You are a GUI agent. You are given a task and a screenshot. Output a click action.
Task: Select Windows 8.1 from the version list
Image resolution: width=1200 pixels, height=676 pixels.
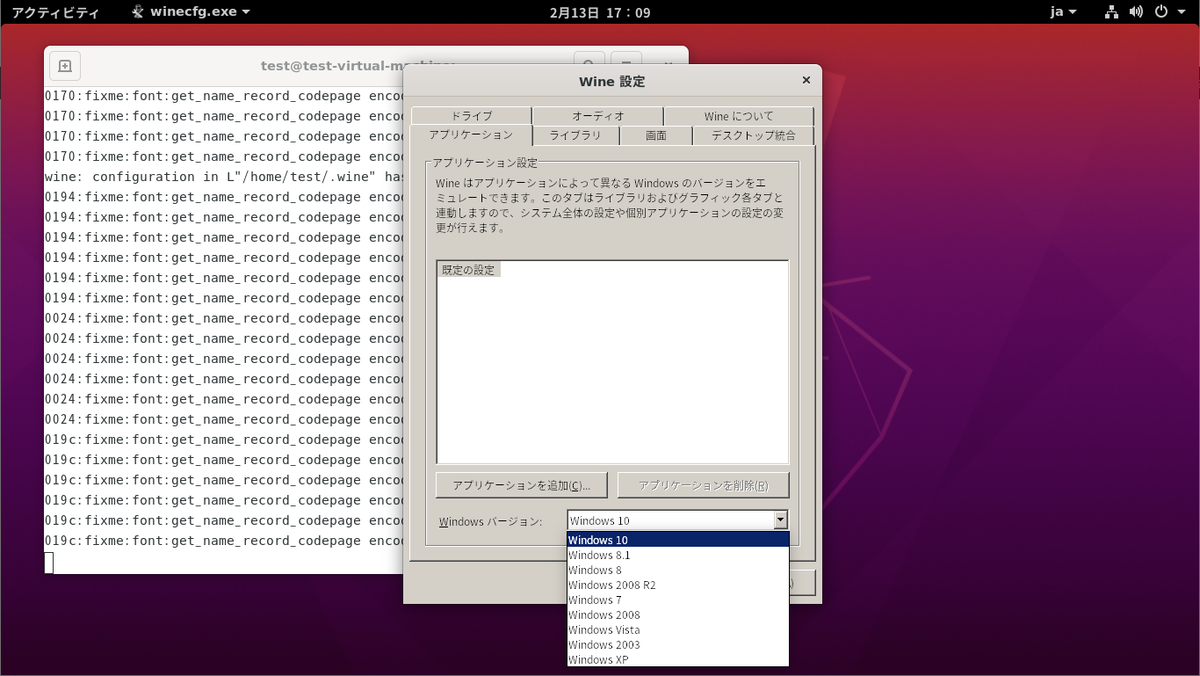point(678,555)
